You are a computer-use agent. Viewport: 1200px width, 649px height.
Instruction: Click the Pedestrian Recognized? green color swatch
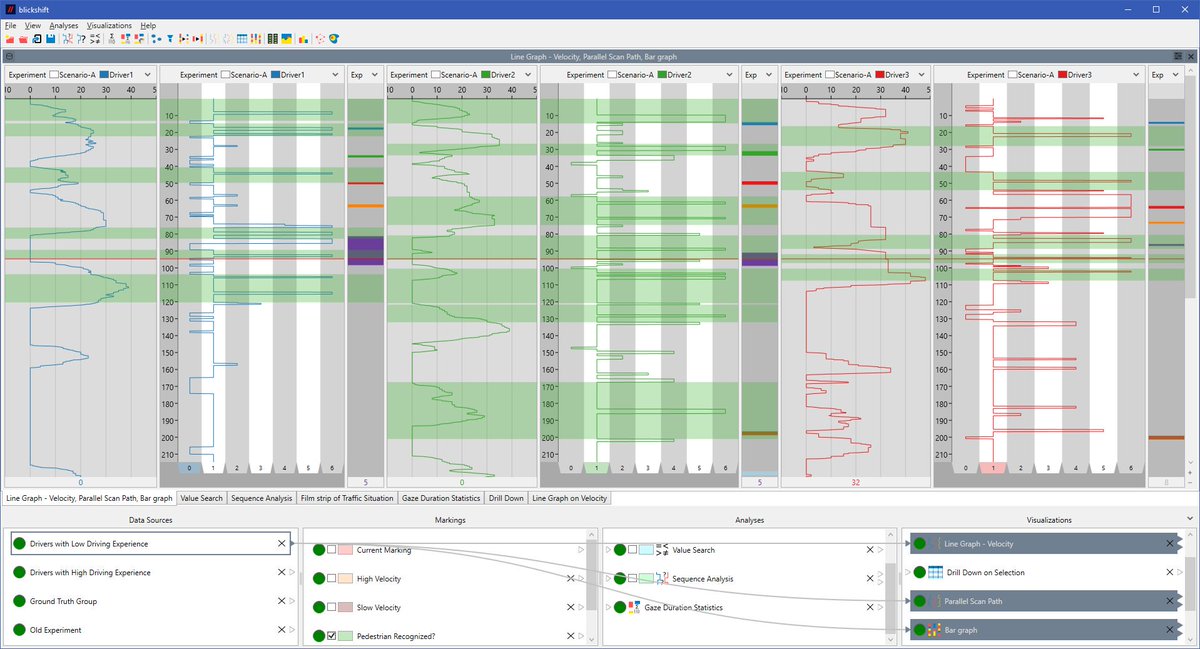(345, 636)
